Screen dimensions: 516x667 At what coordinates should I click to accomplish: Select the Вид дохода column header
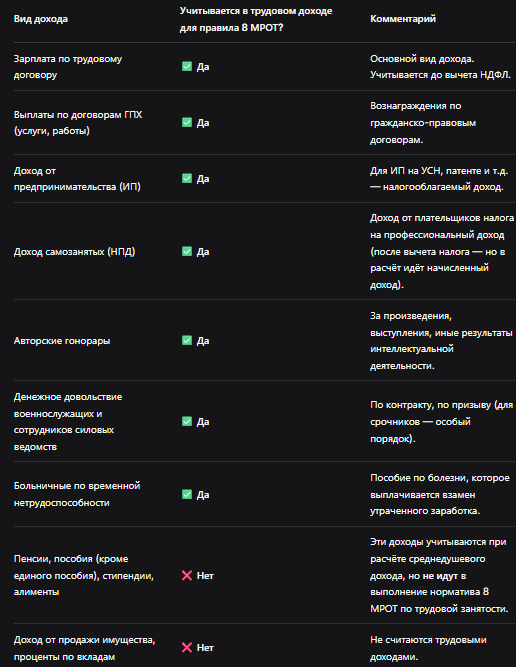[x=40, y=19]
